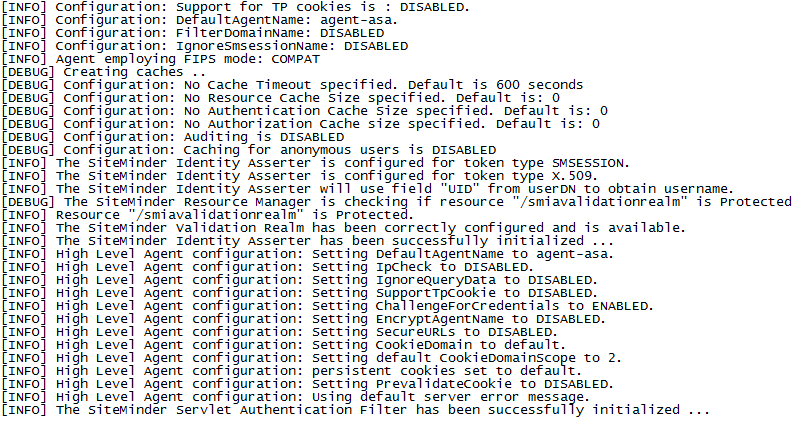This screenshot has height=435, width=792.
Task: Click the FIPS mode: COMPAT line
Action: point(161,59)
